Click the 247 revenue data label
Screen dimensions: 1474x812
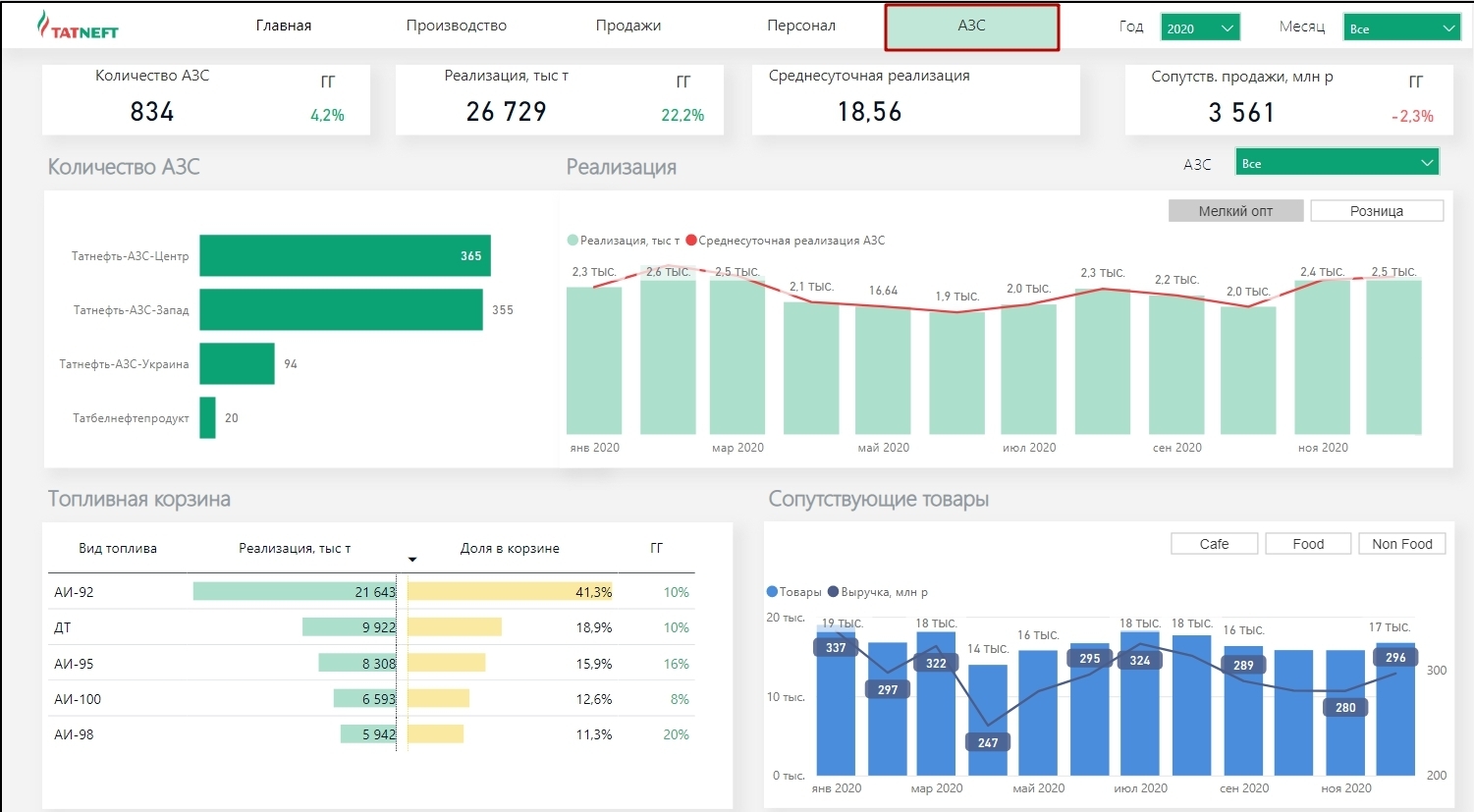[x=988, y=742]
